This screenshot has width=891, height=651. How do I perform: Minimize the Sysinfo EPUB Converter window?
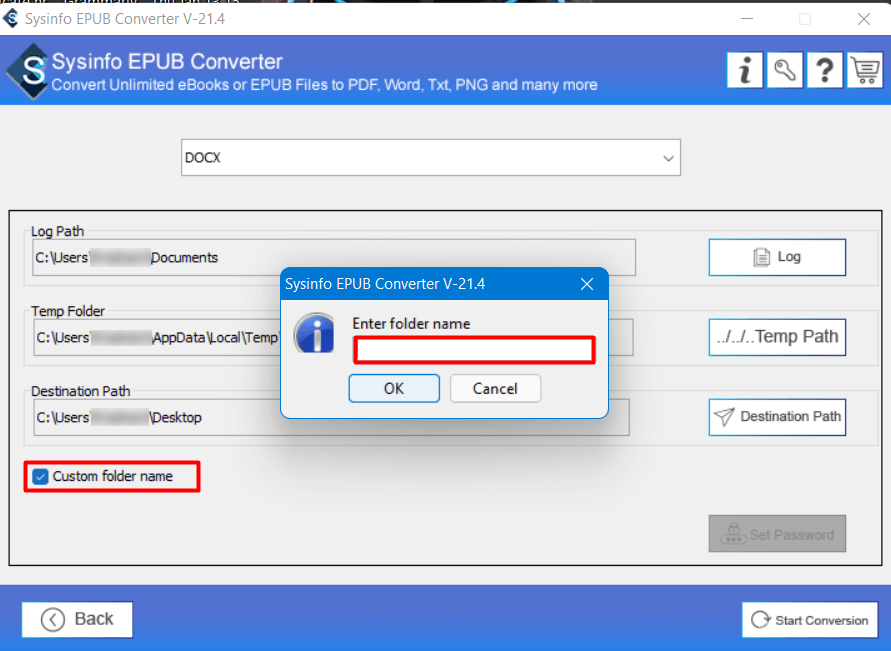point(747,19)
